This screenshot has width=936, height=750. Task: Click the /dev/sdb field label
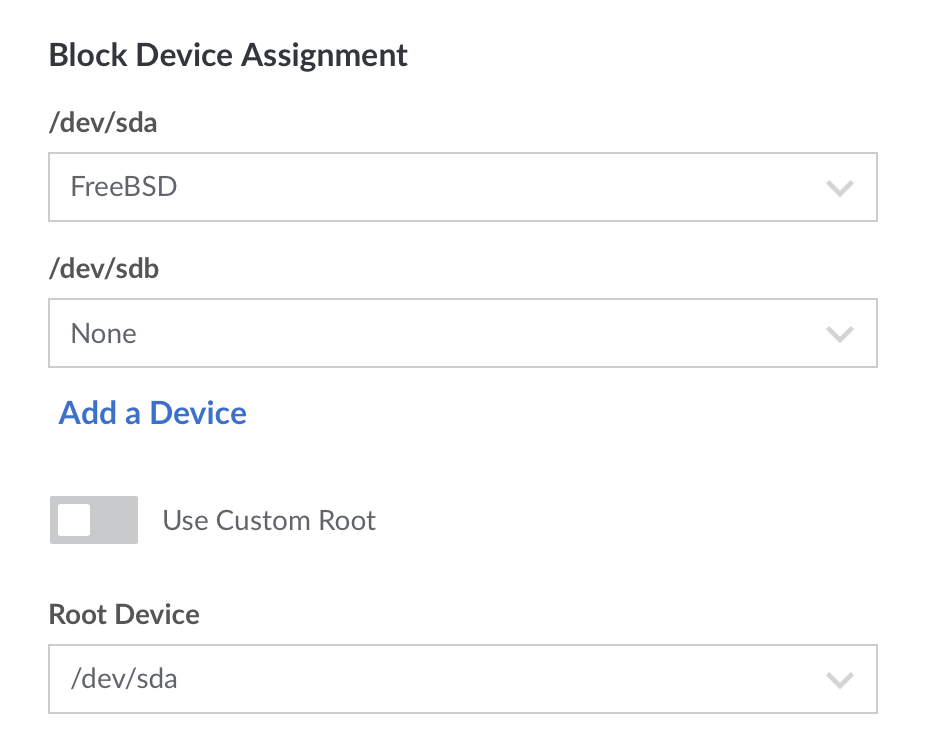point(104,270)
